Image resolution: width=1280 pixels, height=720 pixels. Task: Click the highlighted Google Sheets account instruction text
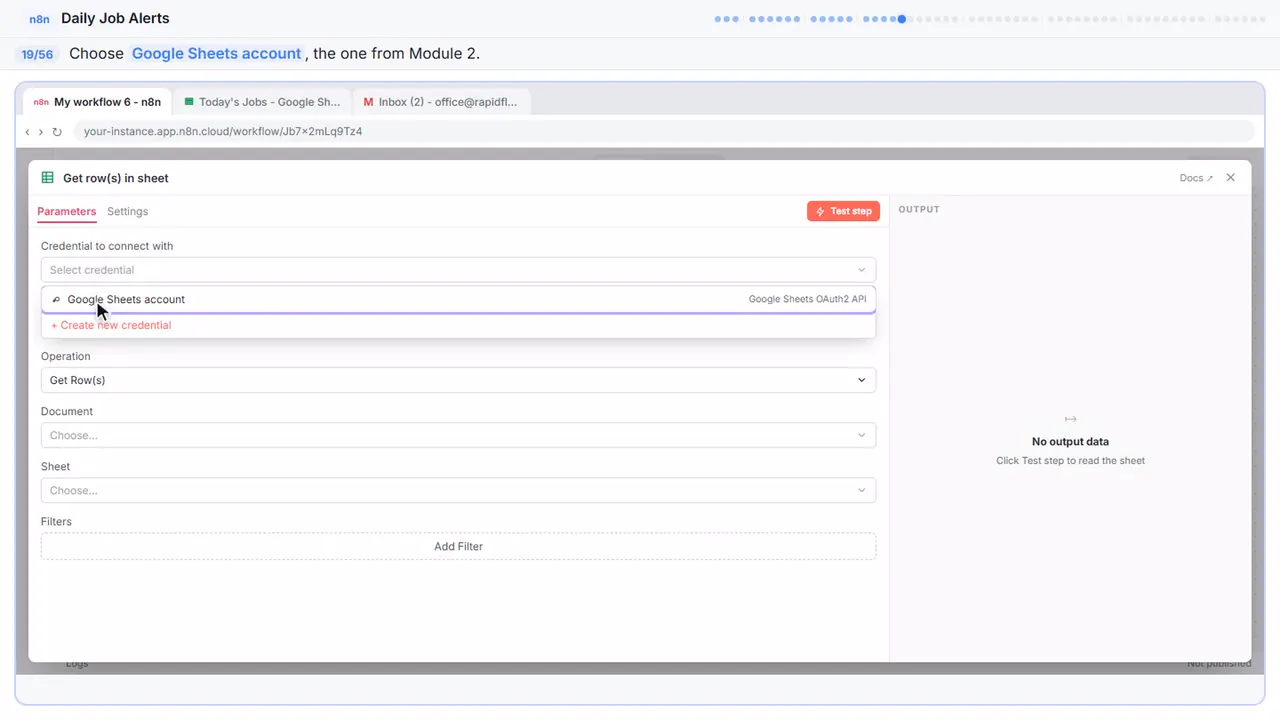(x=216, y=54)
